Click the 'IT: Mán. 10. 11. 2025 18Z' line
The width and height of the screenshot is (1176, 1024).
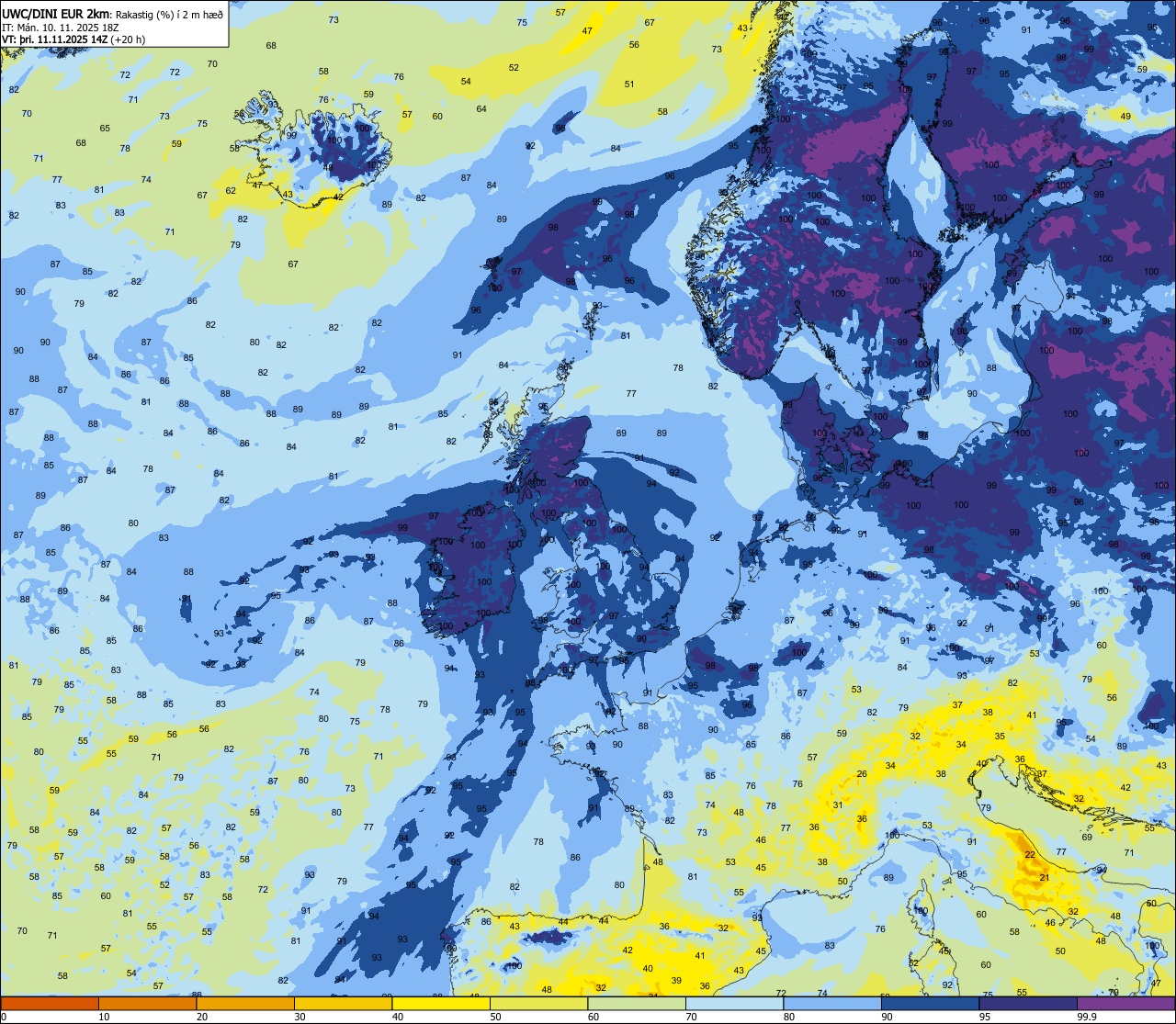coord(61,27)
